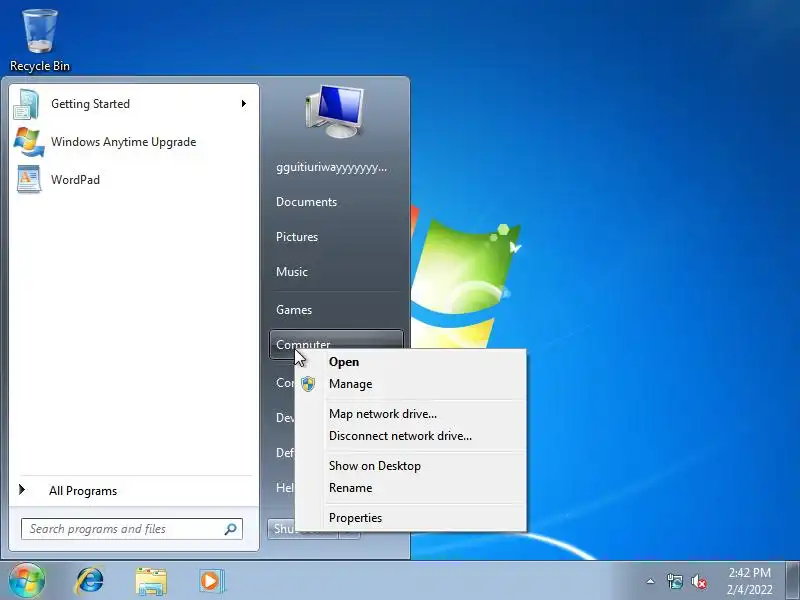Click All Programs label
The width and height of the screenshot is (800, 600).
point(83,491)
